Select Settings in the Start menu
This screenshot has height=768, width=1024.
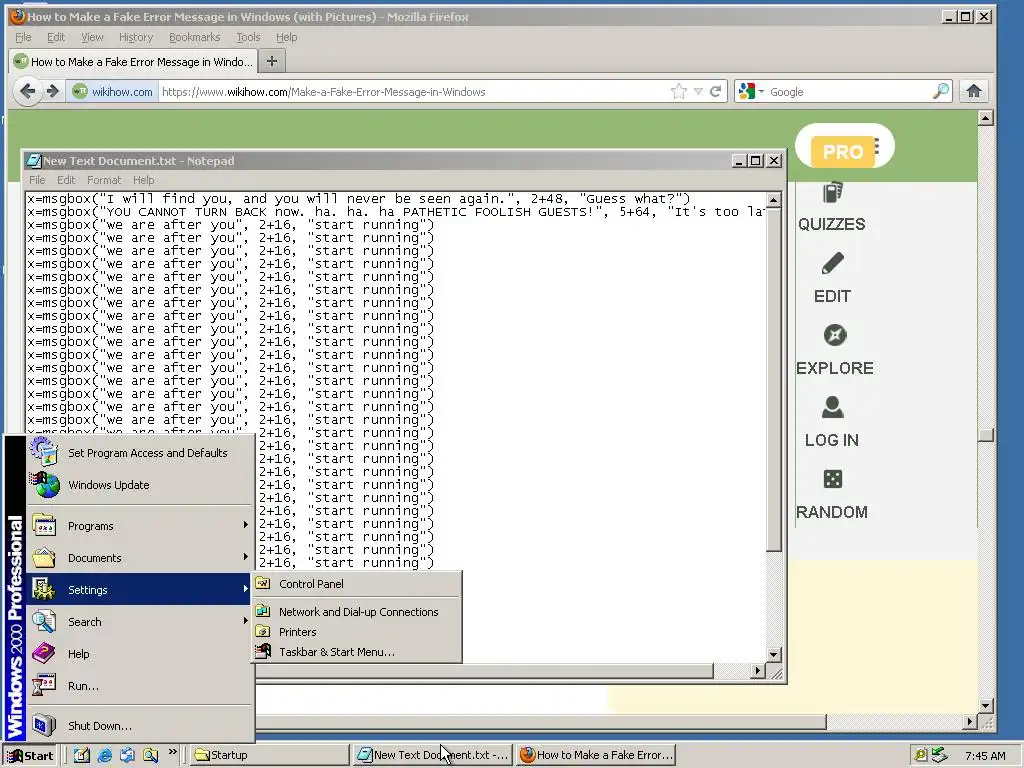[140, 590]
